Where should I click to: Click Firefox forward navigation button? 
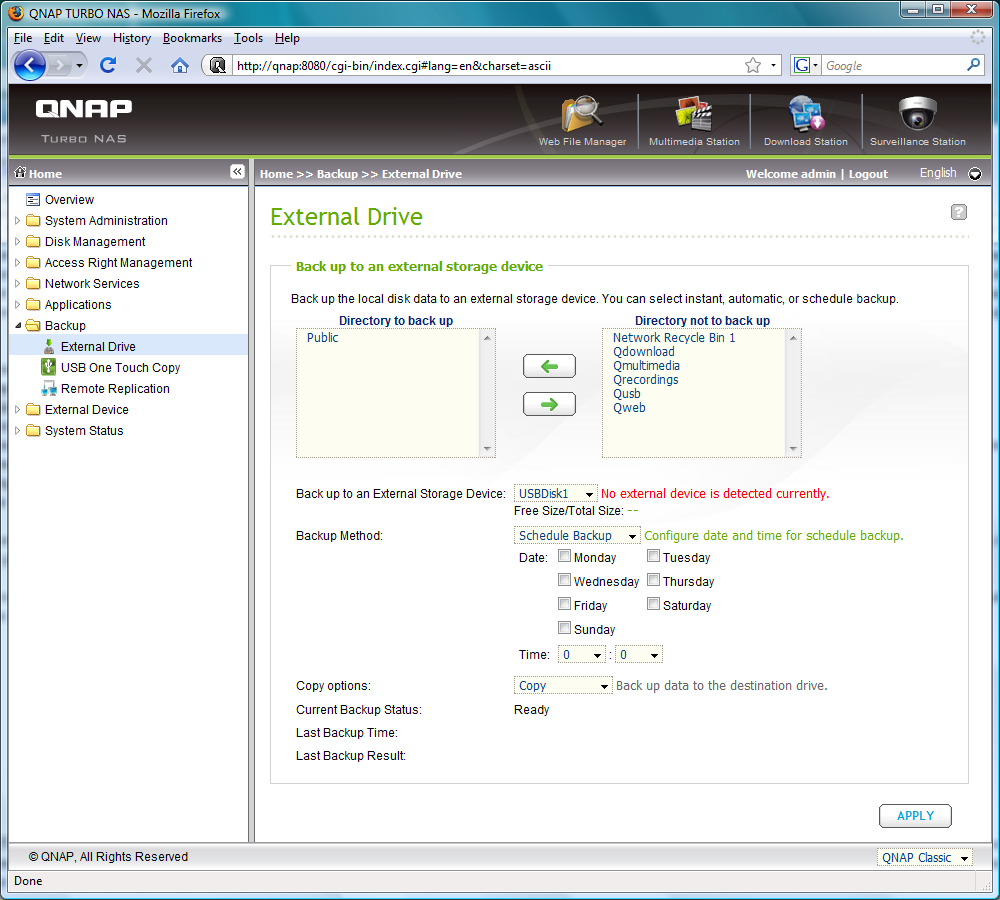tap(61, 65)
